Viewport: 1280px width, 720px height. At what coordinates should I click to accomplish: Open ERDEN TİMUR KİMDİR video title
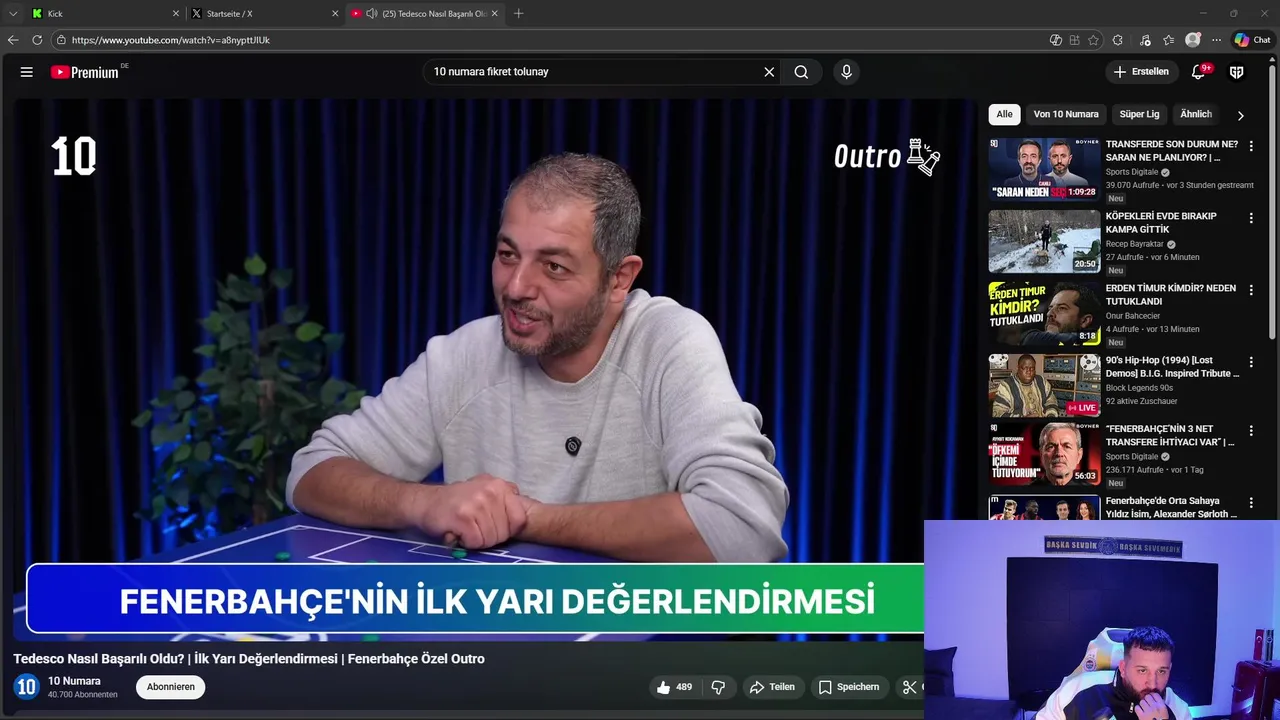(1170, 295)
